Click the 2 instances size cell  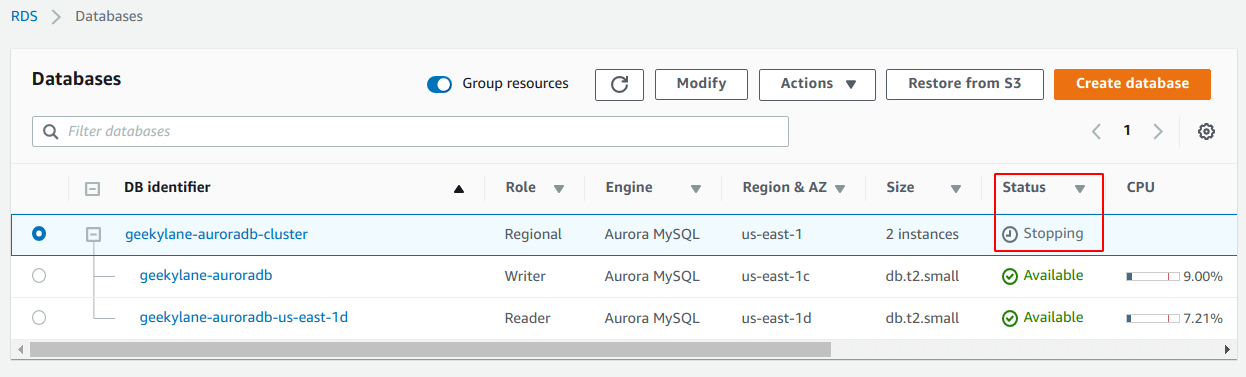[x=922, y=234]
